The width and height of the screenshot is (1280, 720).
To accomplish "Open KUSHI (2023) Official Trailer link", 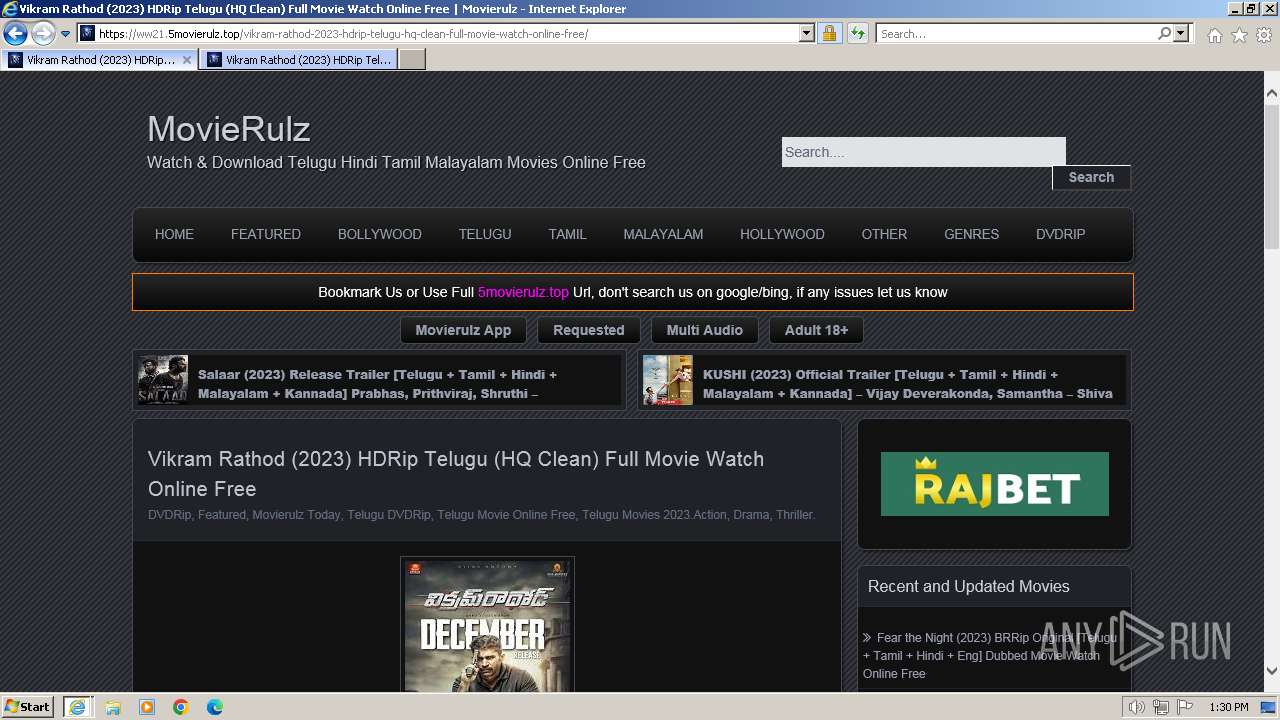I will pyautogui.click(x=907, y=384).
